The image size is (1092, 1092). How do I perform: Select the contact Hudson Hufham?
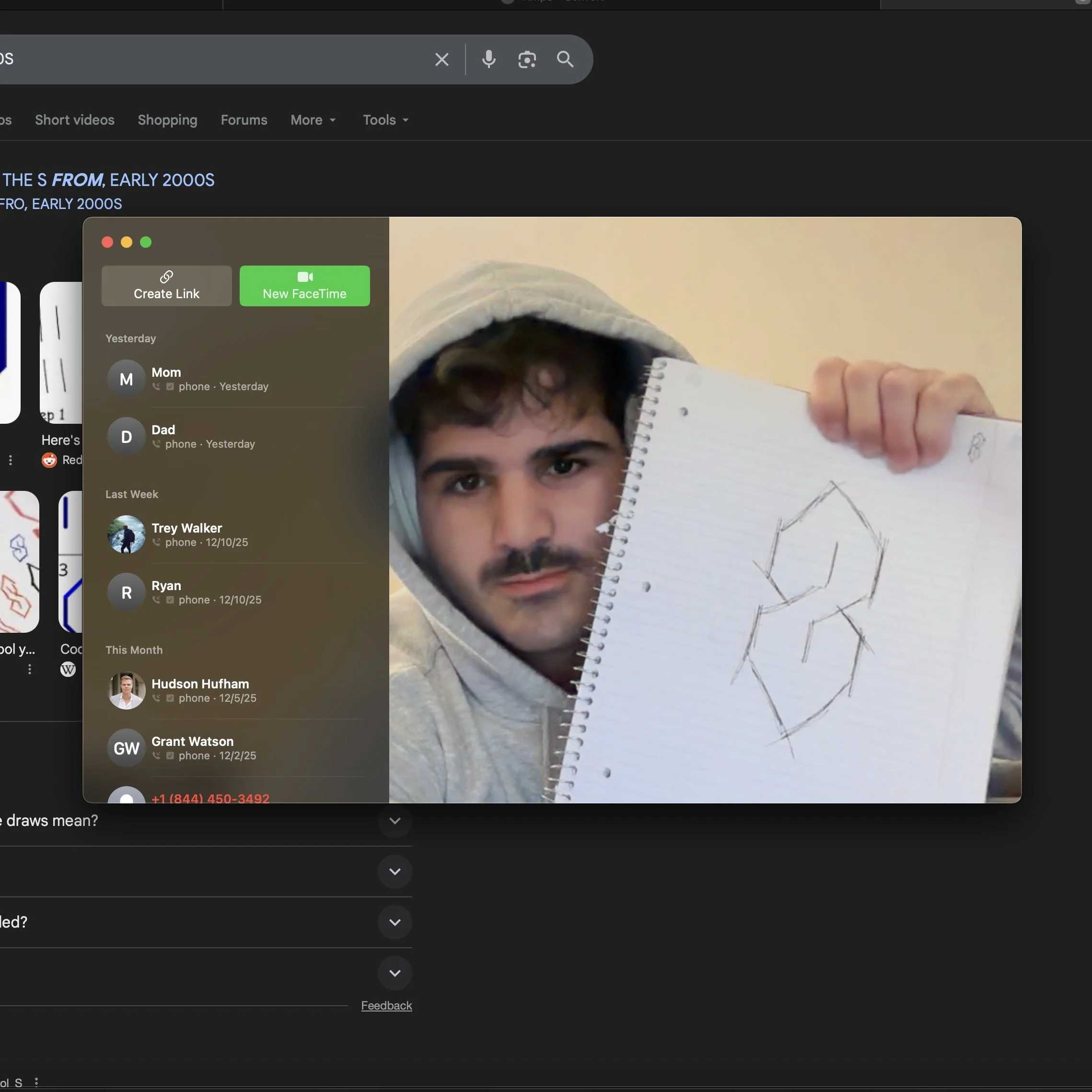[200, 689]
